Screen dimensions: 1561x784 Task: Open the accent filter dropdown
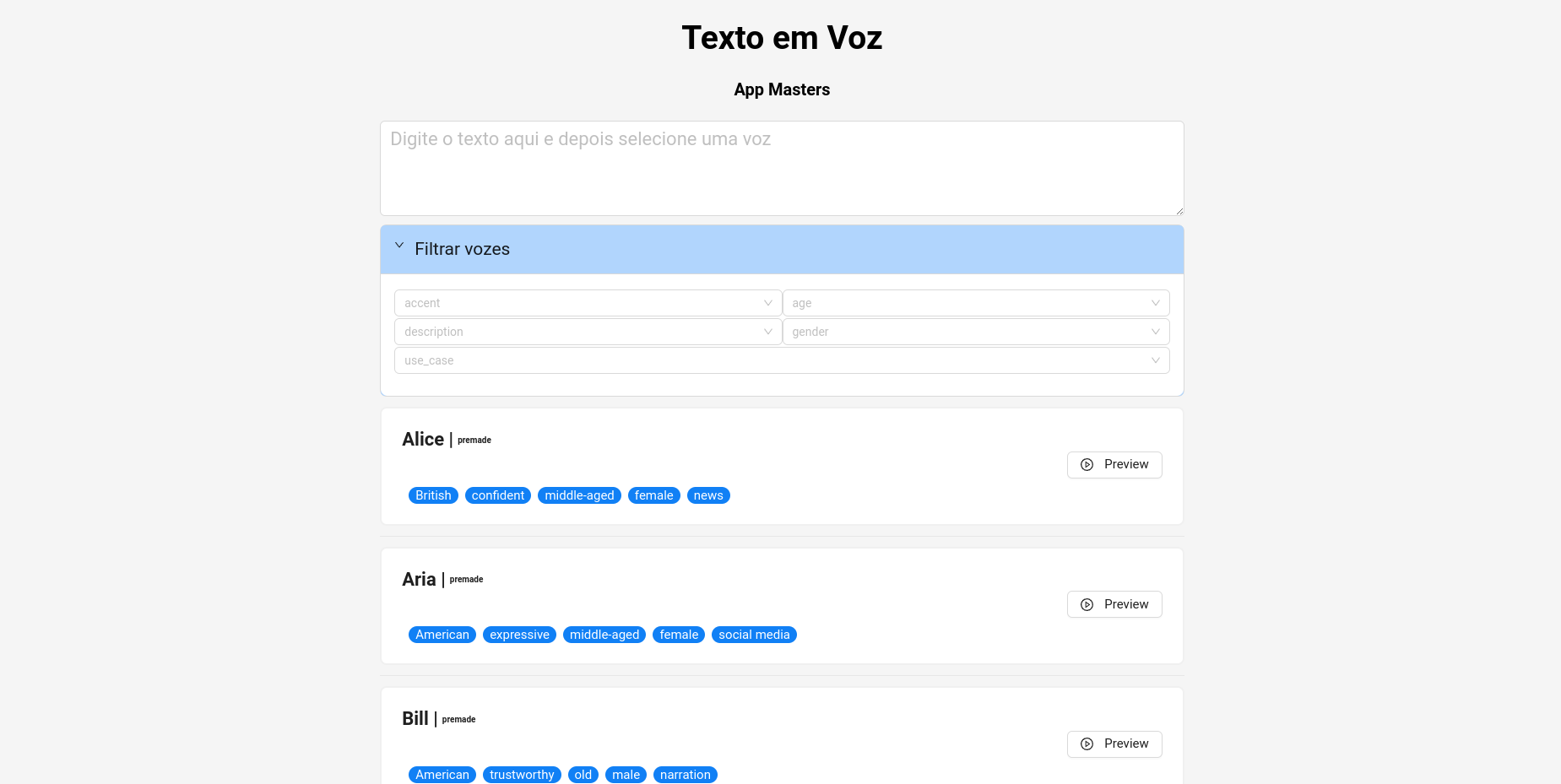click(588, 303)
